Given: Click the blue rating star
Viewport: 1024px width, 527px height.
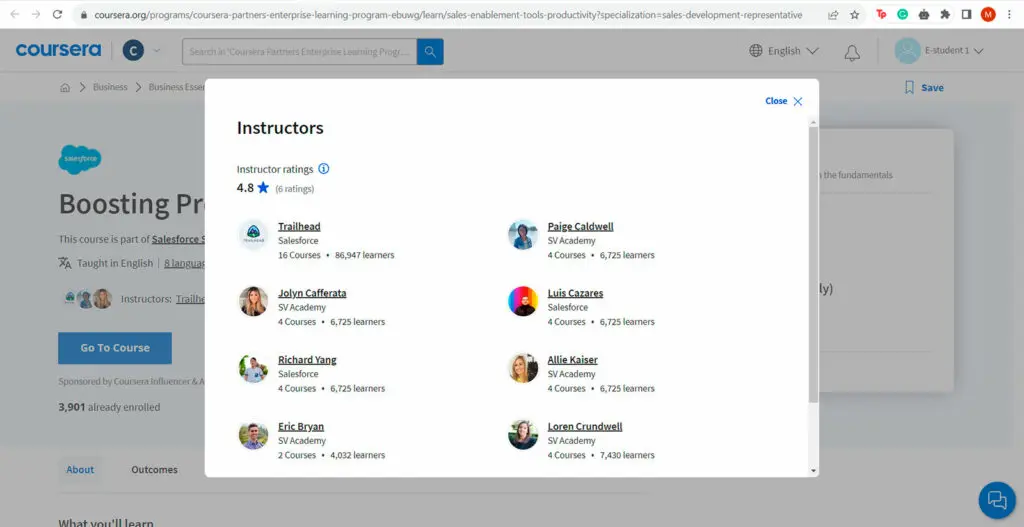Looking at the screenshot, I should pos(263,187).
